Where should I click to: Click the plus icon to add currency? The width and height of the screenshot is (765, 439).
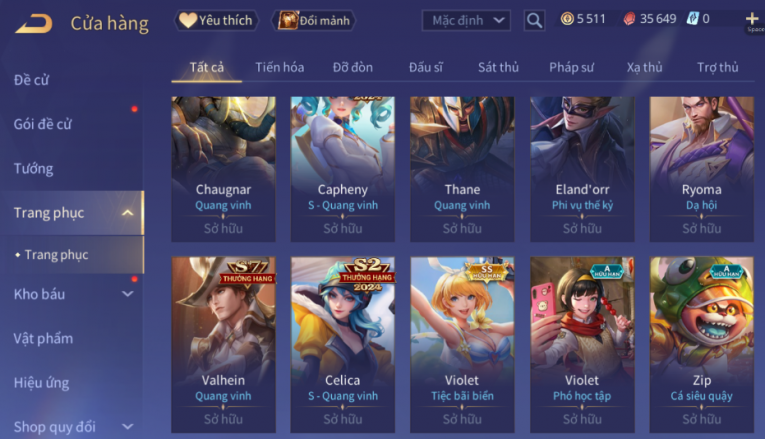click(752, 19)
